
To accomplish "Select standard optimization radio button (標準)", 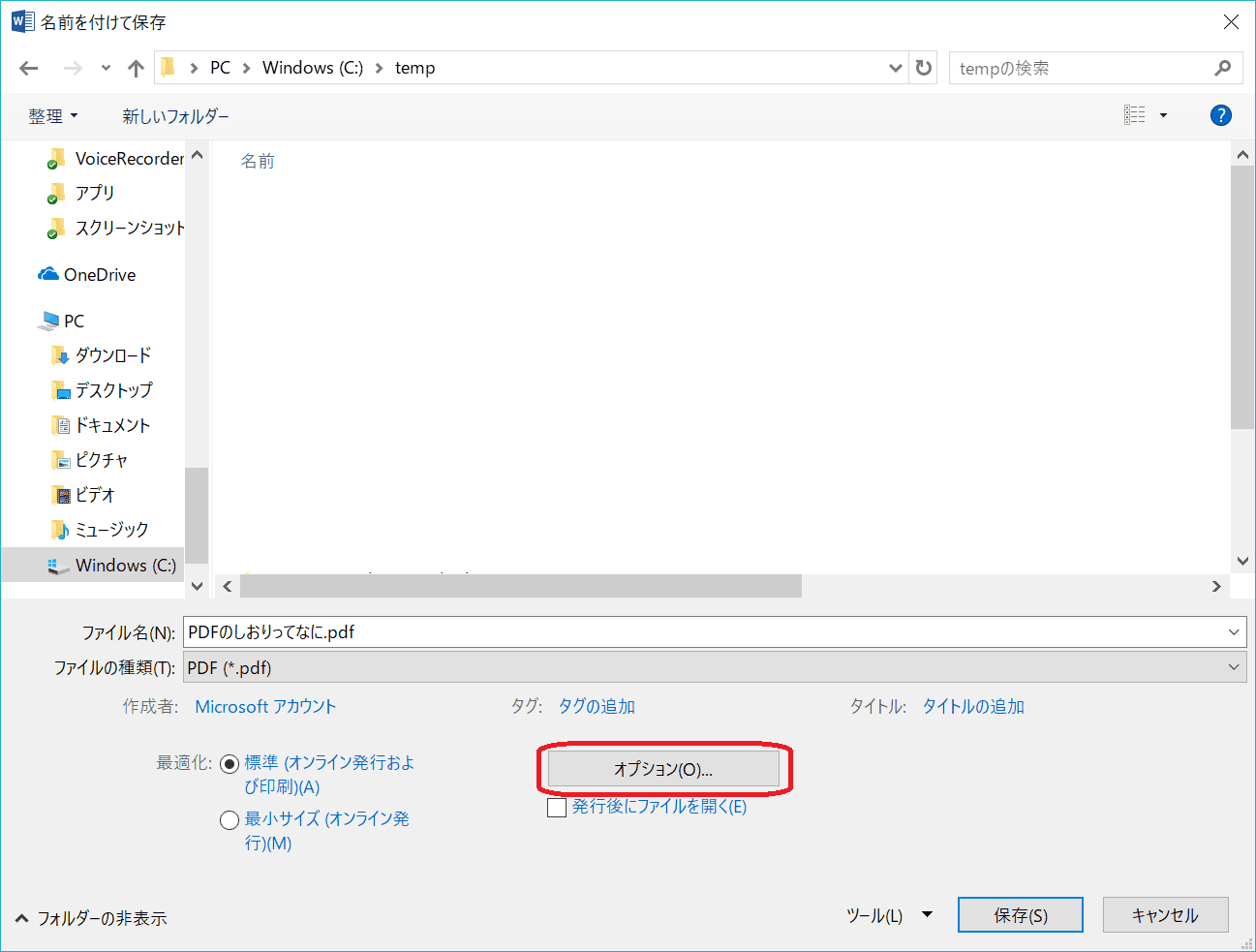I will 230,764.
